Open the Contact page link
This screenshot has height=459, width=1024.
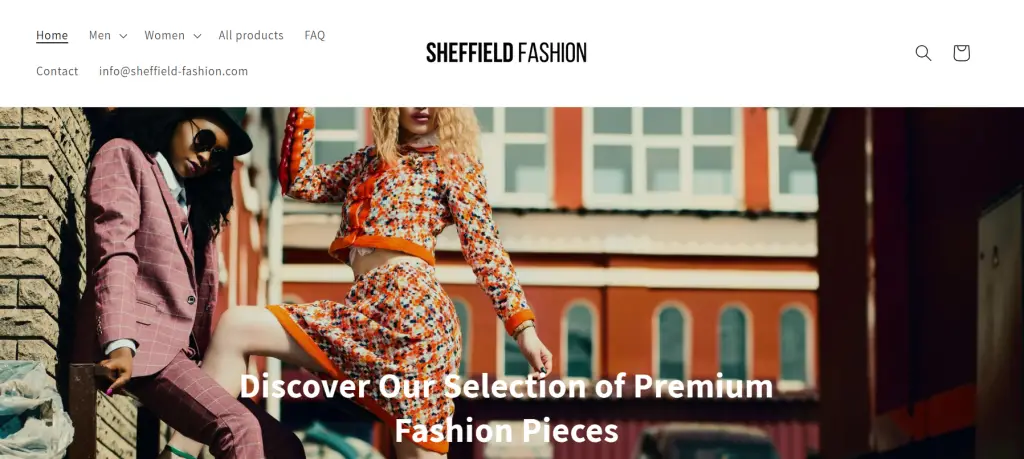(x=57, y=71)
